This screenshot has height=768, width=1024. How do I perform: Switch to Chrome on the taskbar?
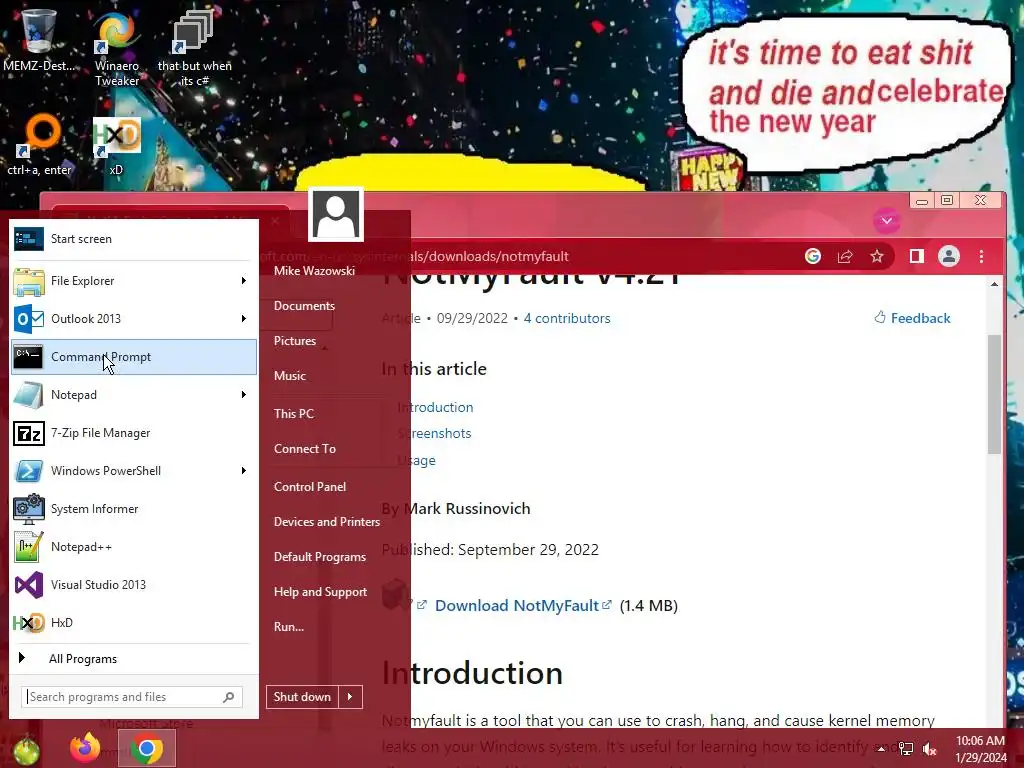point(147,748)
